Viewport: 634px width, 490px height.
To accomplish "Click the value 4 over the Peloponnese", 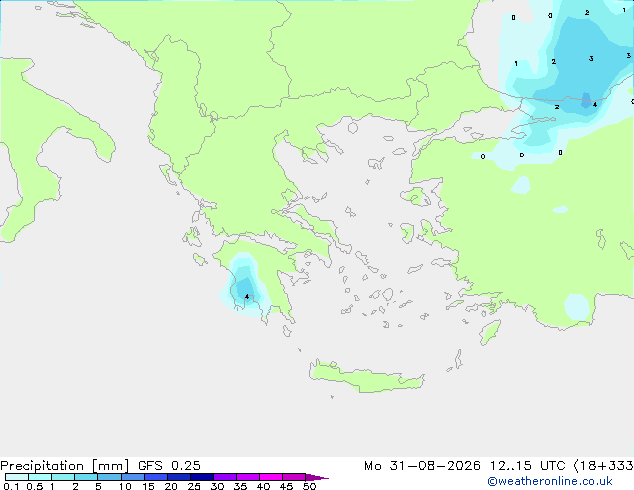I will tap(247, 297).
